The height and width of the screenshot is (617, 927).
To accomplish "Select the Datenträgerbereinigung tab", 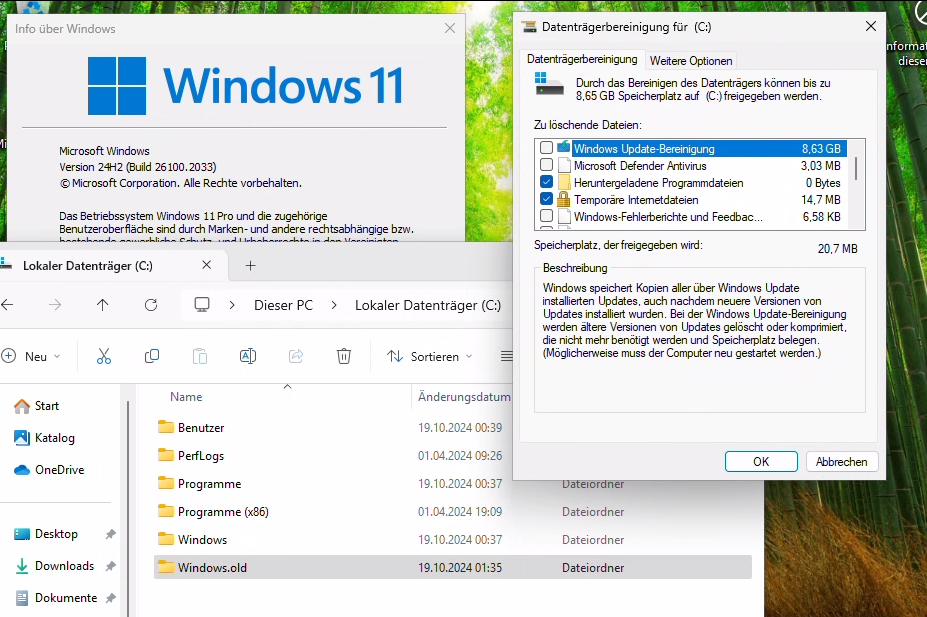I will (x=582, y=59).
